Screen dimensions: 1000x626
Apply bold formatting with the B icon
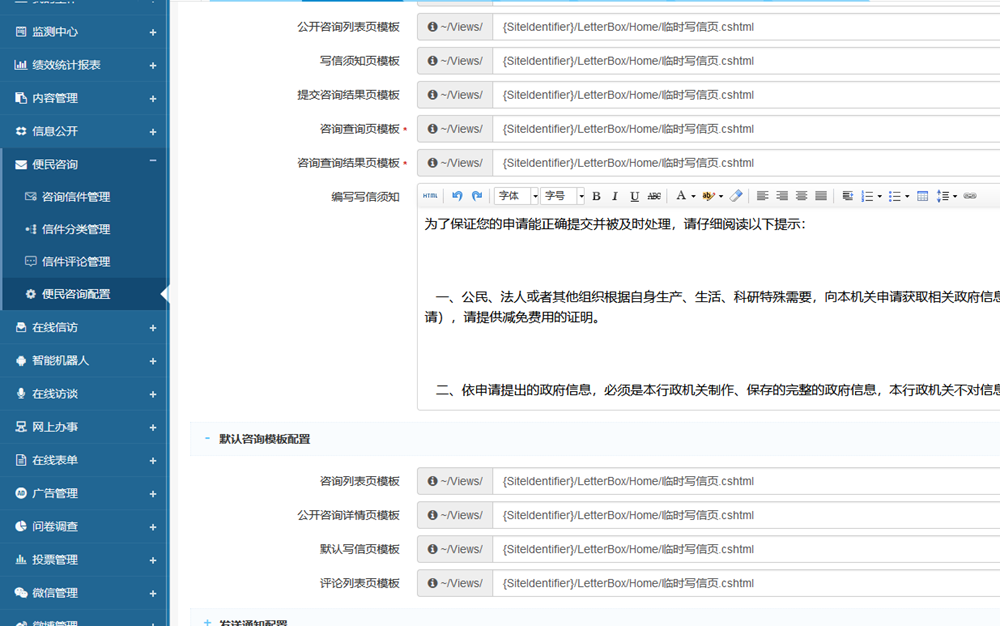tap(597, 196)
